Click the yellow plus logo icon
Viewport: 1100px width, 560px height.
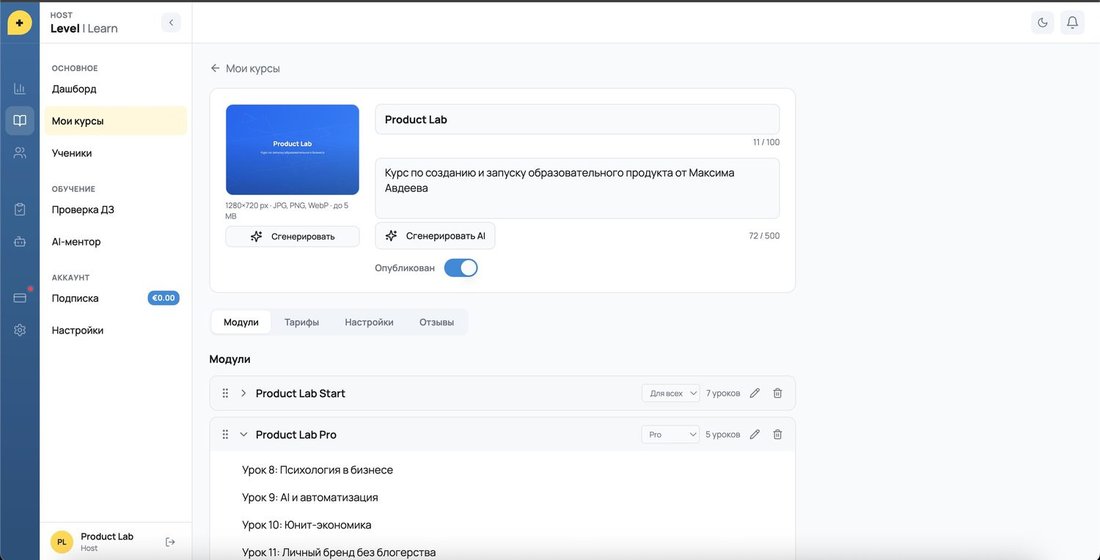(19, 22)
